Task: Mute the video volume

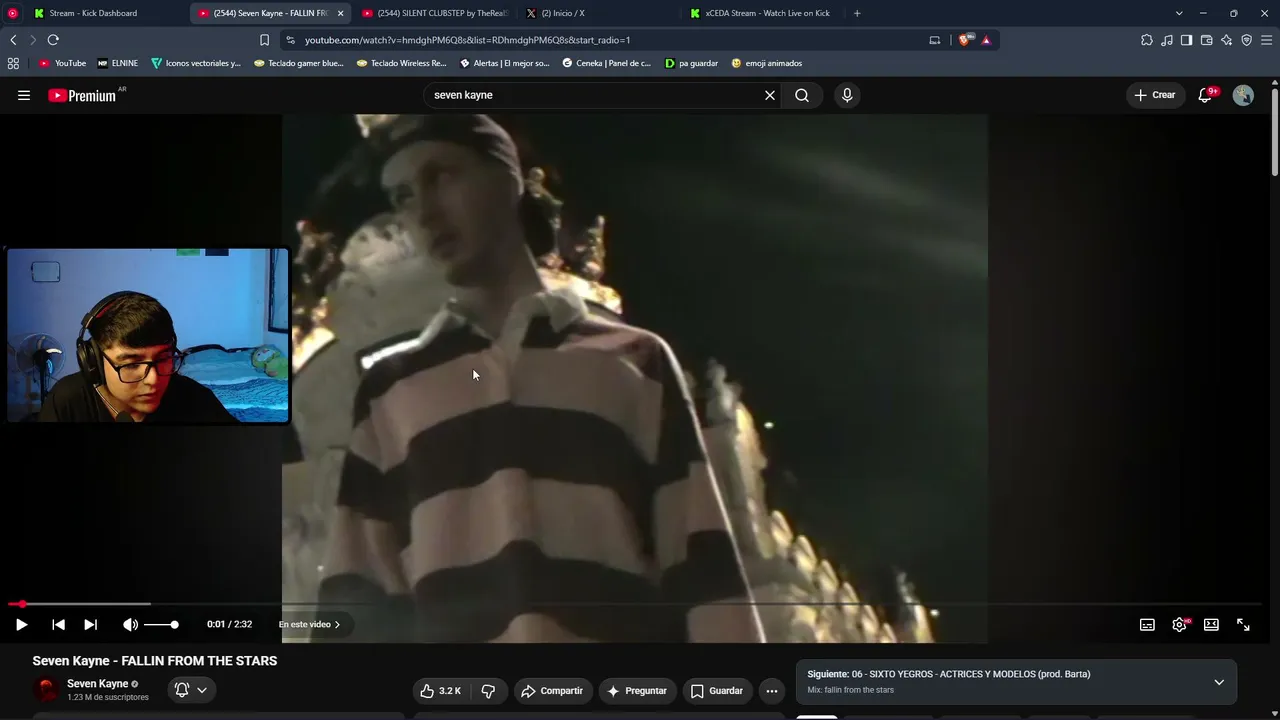Action: click(130, 624)
